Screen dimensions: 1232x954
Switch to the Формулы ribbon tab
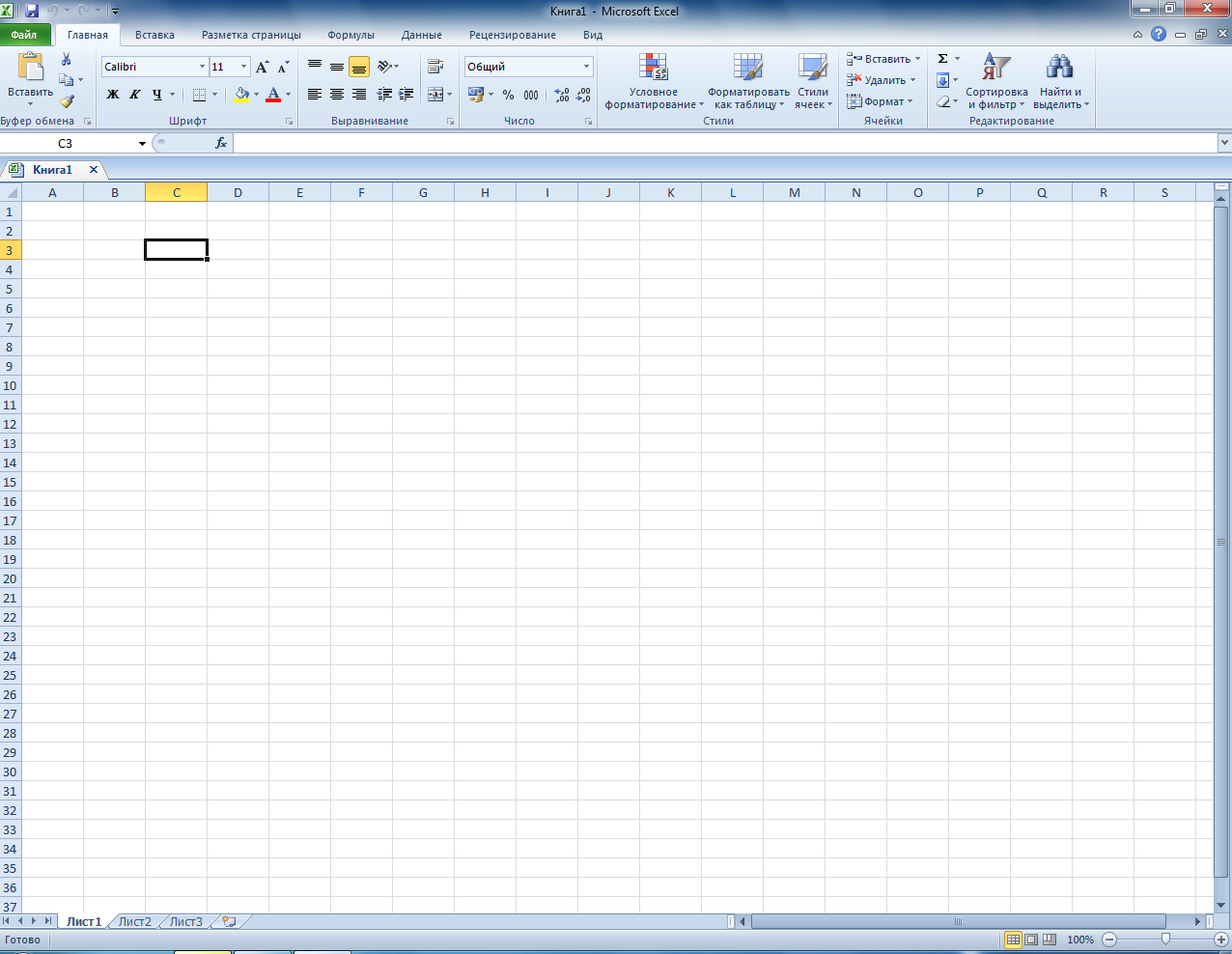tap(350, 35)
